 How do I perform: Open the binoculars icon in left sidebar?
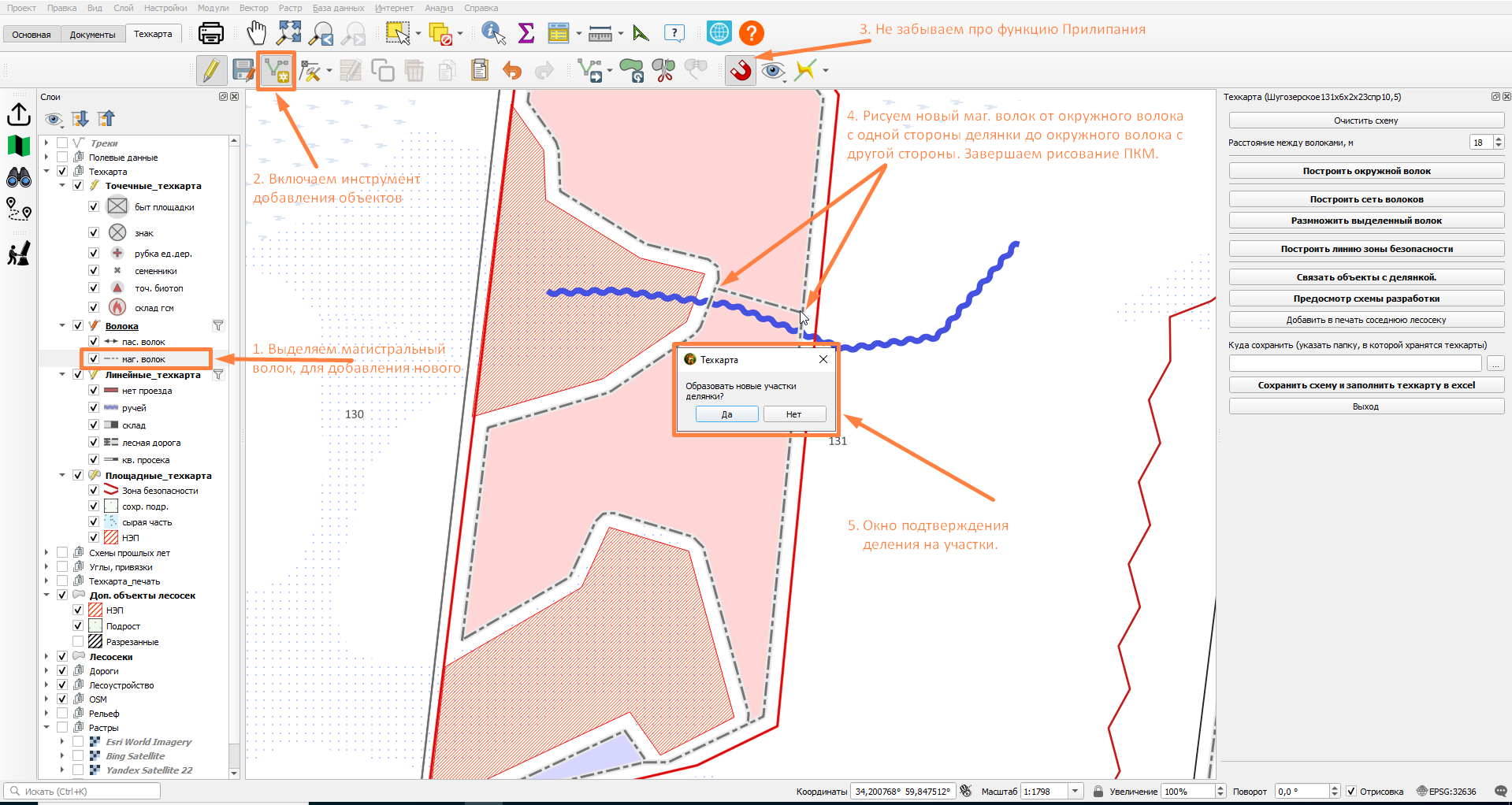19,177
